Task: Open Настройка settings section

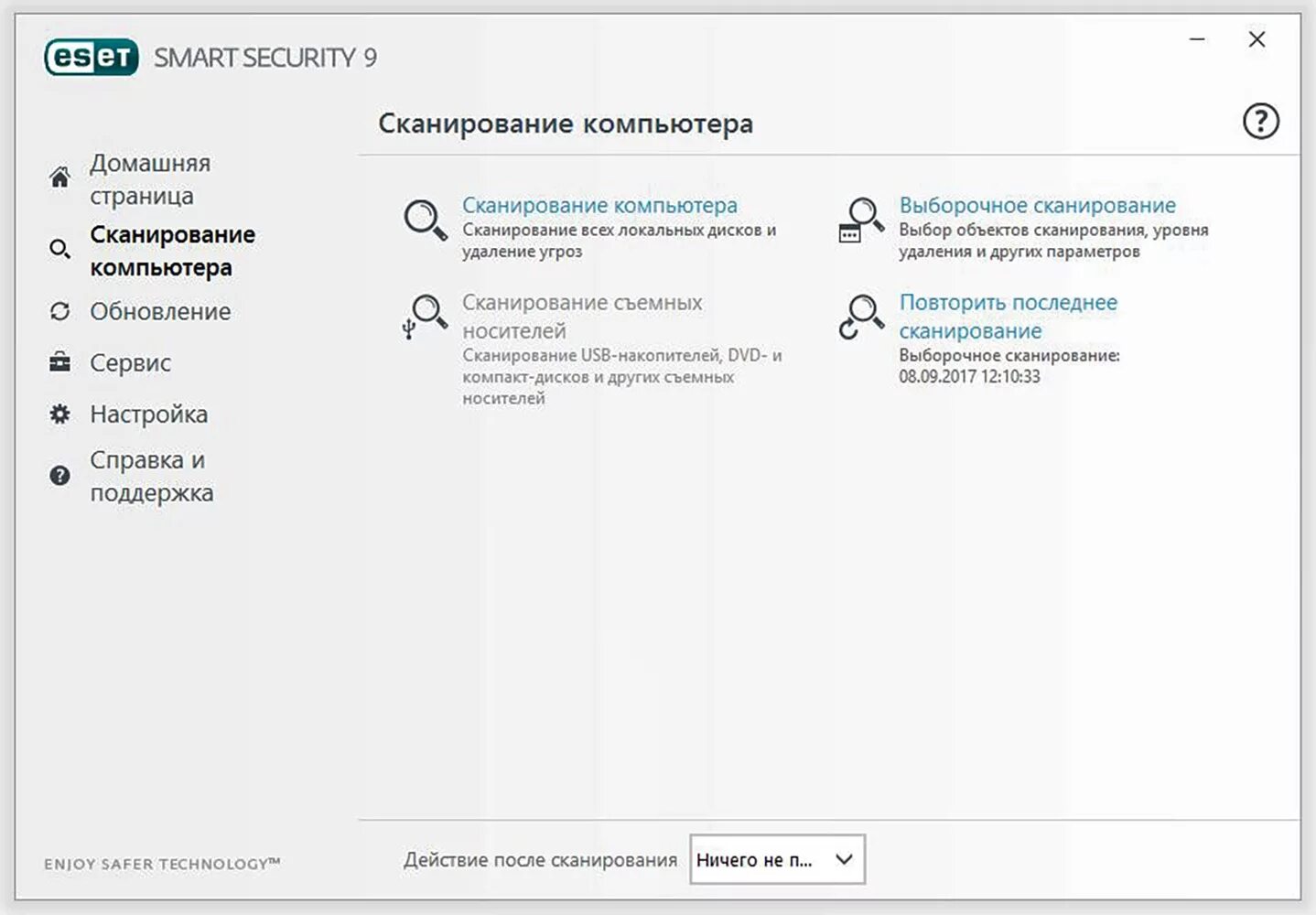Action: pyautogui.click(x=148, y=414)
